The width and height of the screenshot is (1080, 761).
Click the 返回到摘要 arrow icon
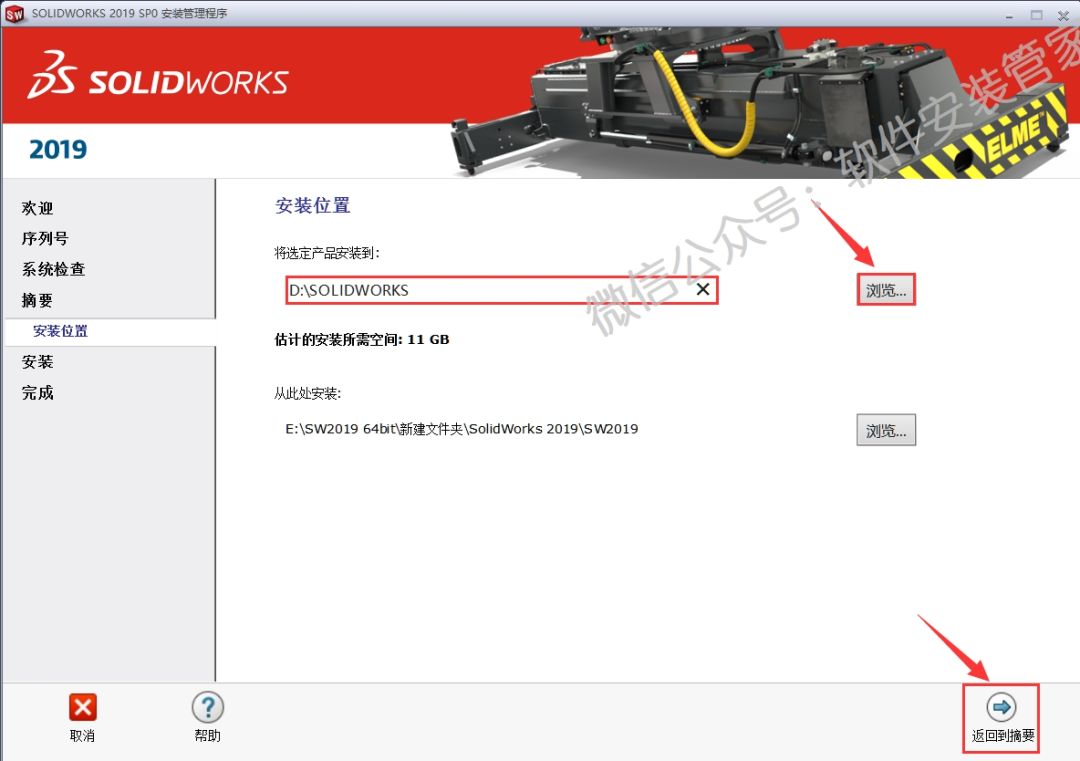(x=1001, y=707)
